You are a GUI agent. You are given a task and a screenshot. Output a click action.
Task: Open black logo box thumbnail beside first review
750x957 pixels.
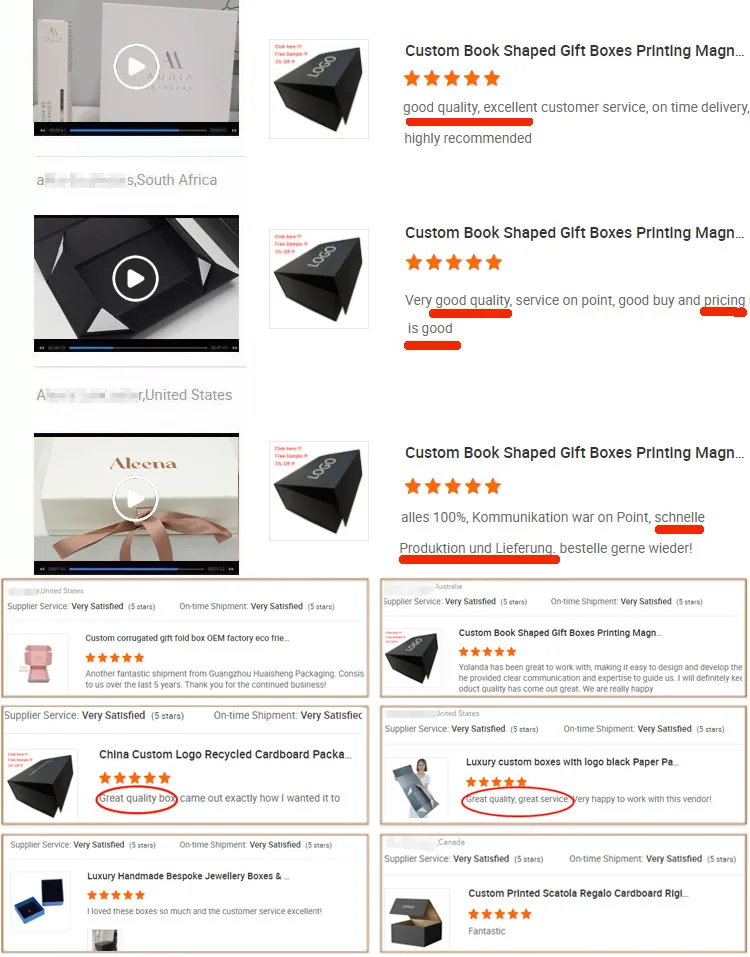point(319,88)
